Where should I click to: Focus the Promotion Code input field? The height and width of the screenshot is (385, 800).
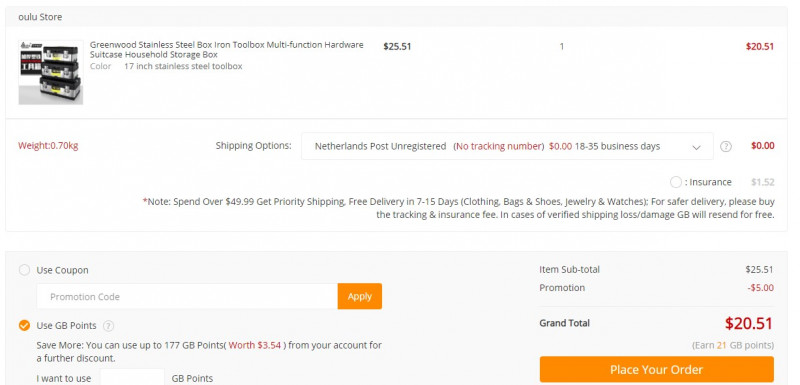(187, 296)
